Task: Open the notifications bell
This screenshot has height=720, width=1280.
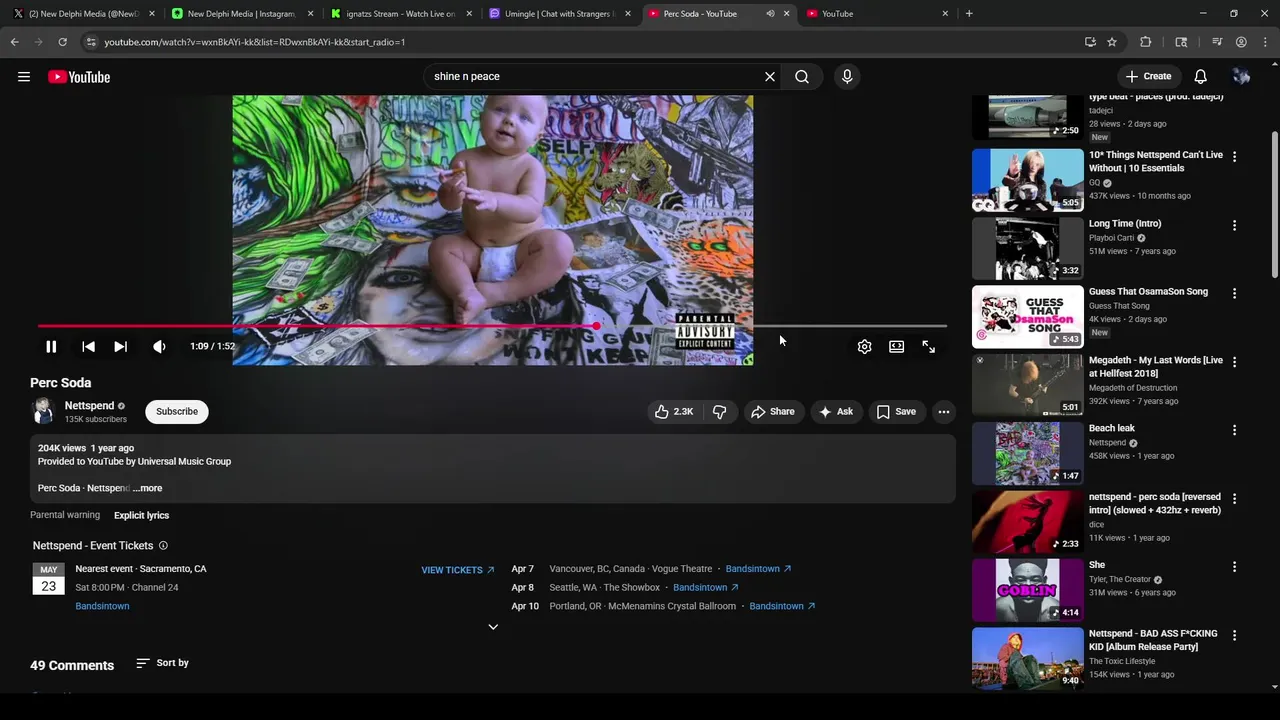Action: tap(1201, 77)
